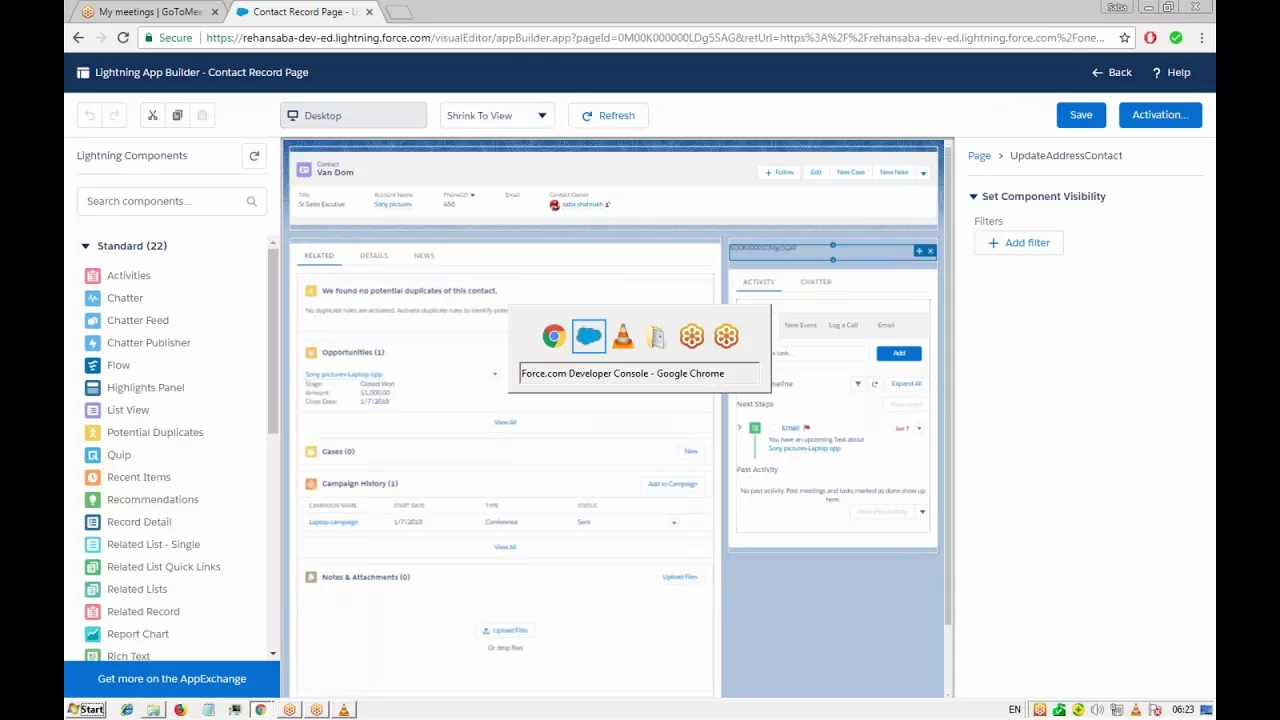
Task: Switch to the Chatter tab
Action: 816,282
